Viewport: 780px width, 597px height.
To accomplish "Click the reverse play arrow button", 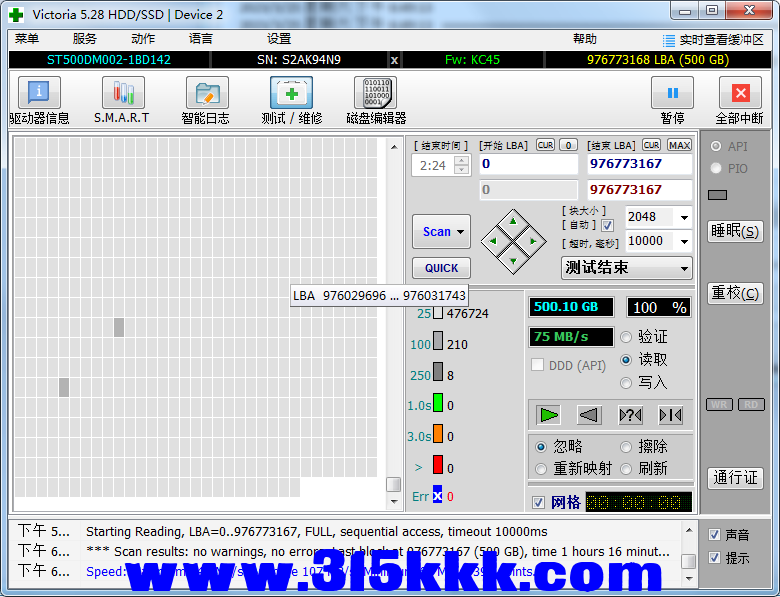I will coord(589,415).
